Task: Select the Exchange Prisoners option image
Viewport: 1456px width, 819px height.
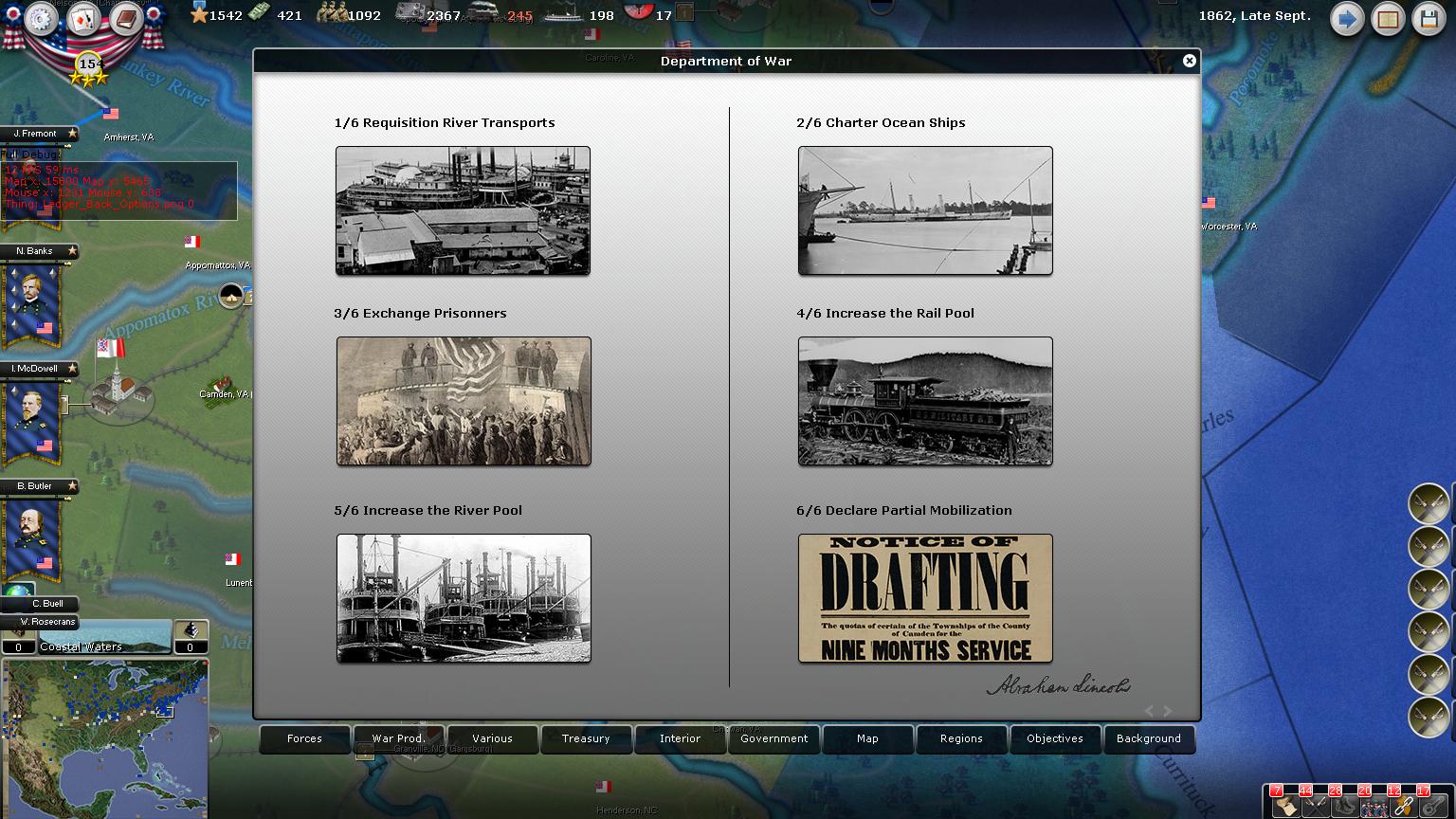Action: (463, 401)
